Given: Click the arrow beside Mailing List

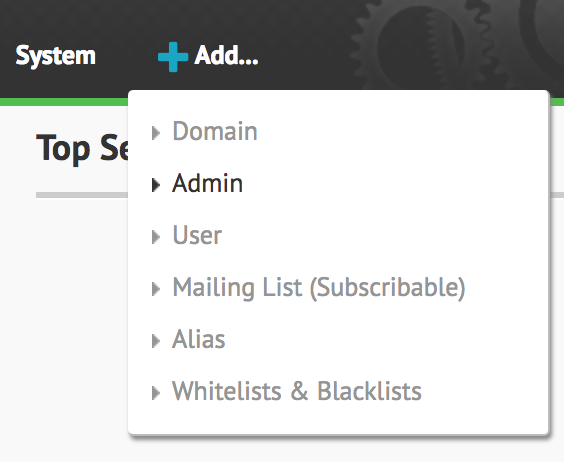Looking at the screenshot, I should pos(156,289).
